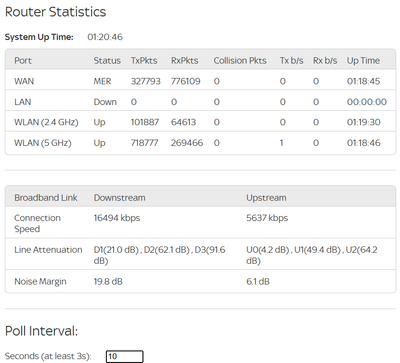Select WLAN 2.4 GHz RxPkts value 64613
Image resolution: width=400 pixels, height=363 pixels.
click(184, 122)
